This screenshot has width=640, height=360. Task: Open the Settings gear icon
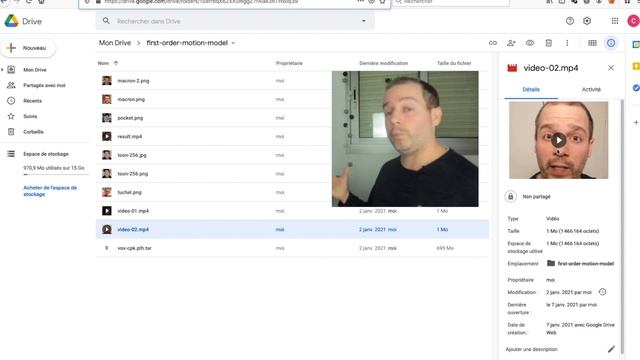[587, 21]
